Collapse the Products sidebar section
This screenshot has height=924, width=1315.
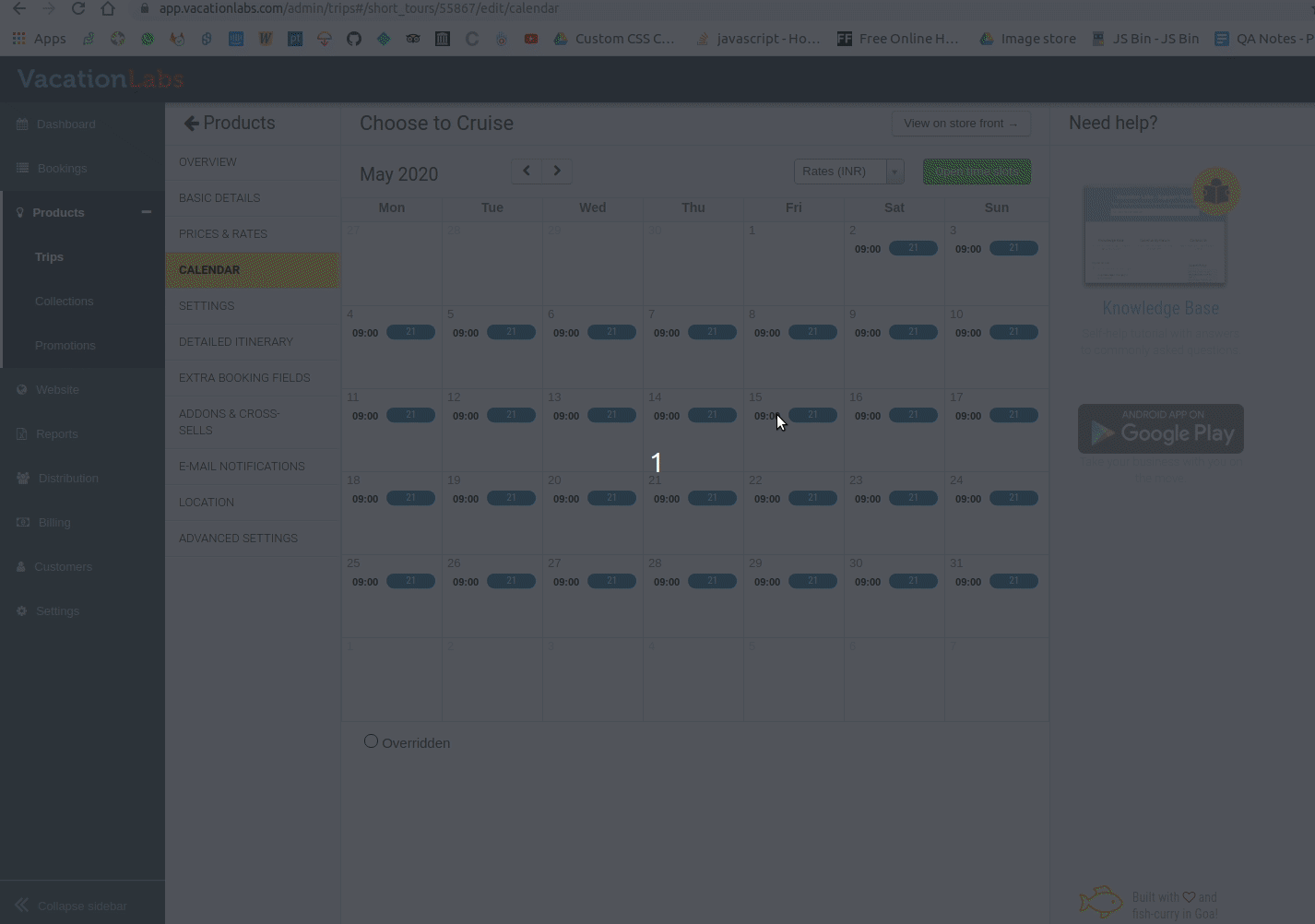coord(146,212)
